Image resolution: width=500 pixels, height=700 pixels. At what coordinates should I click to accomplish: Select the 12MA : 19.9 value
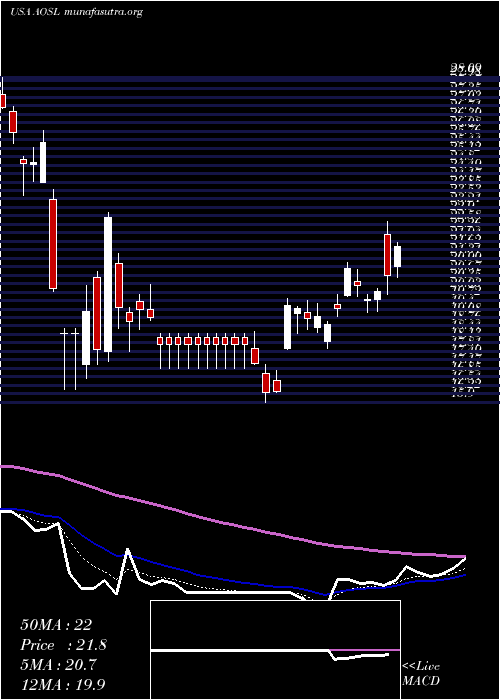63,685
